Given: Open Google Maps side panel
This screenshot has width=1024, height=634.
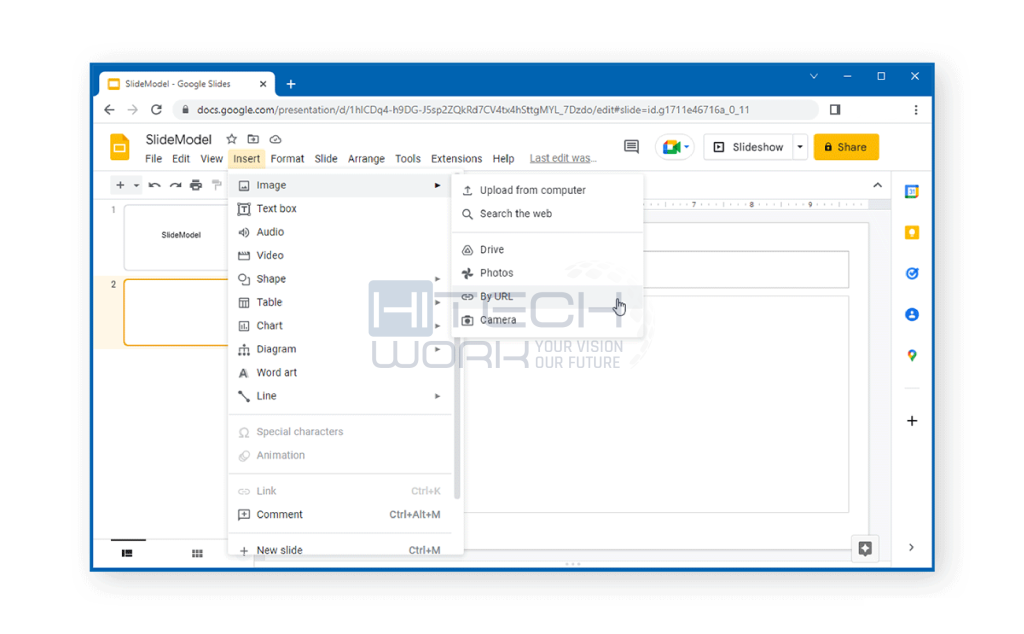Looking at the screenshot, I should tap(912, 356).
